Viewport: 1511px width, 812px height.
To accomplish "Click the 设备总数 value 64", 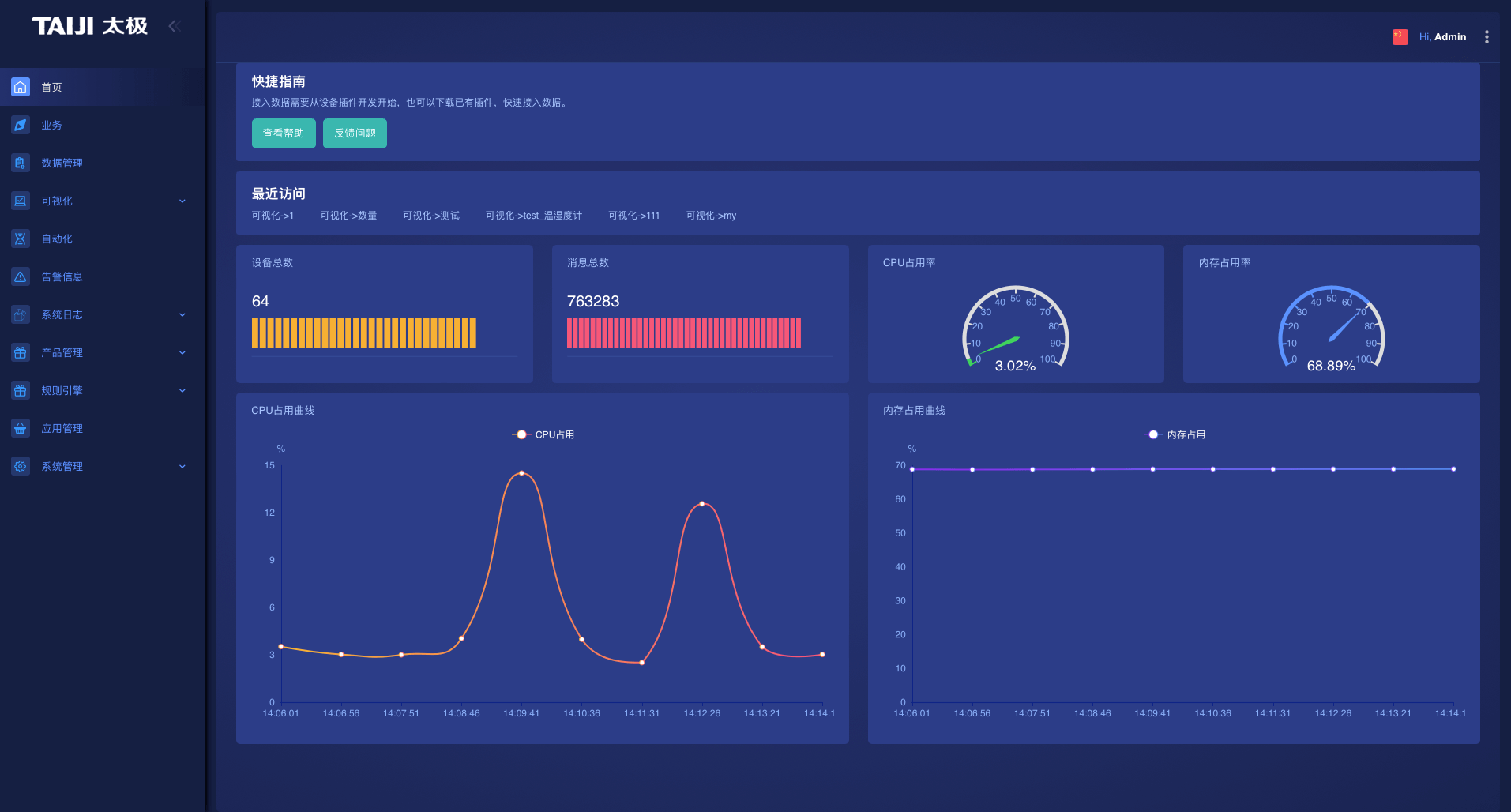I will [x=261, y=301].
